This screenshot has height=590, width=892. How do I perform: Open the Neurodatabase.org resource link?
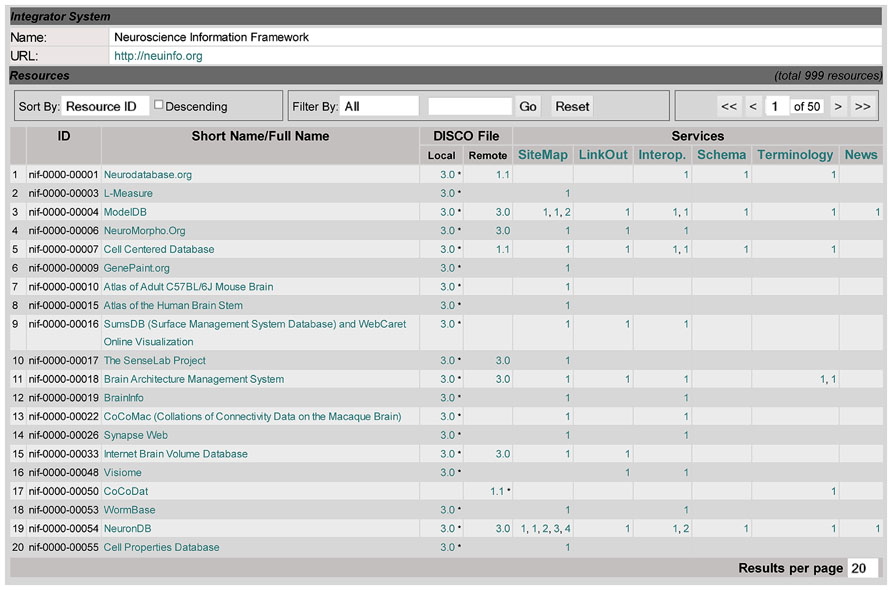[x=147, y=175]
